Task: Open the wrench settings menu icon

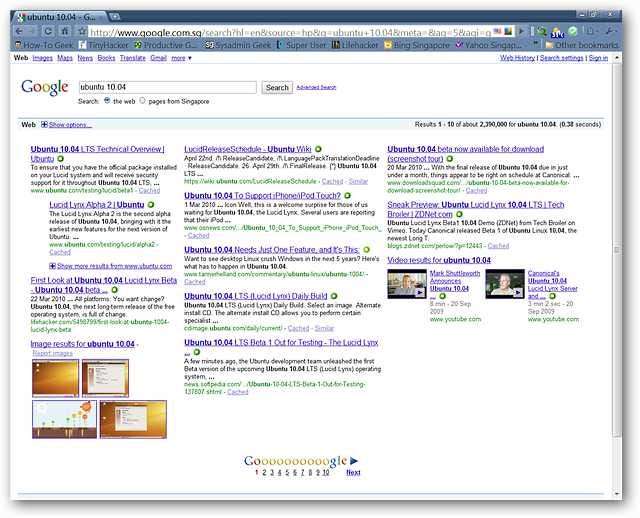Action: tap(609, 31)
